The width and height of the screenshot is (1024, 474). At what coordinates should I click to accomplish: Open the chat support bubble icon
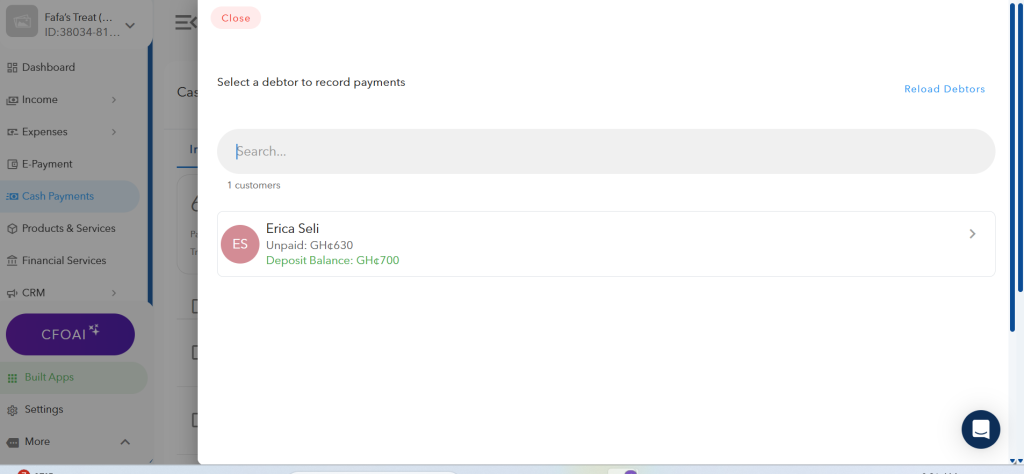point(980,429)
